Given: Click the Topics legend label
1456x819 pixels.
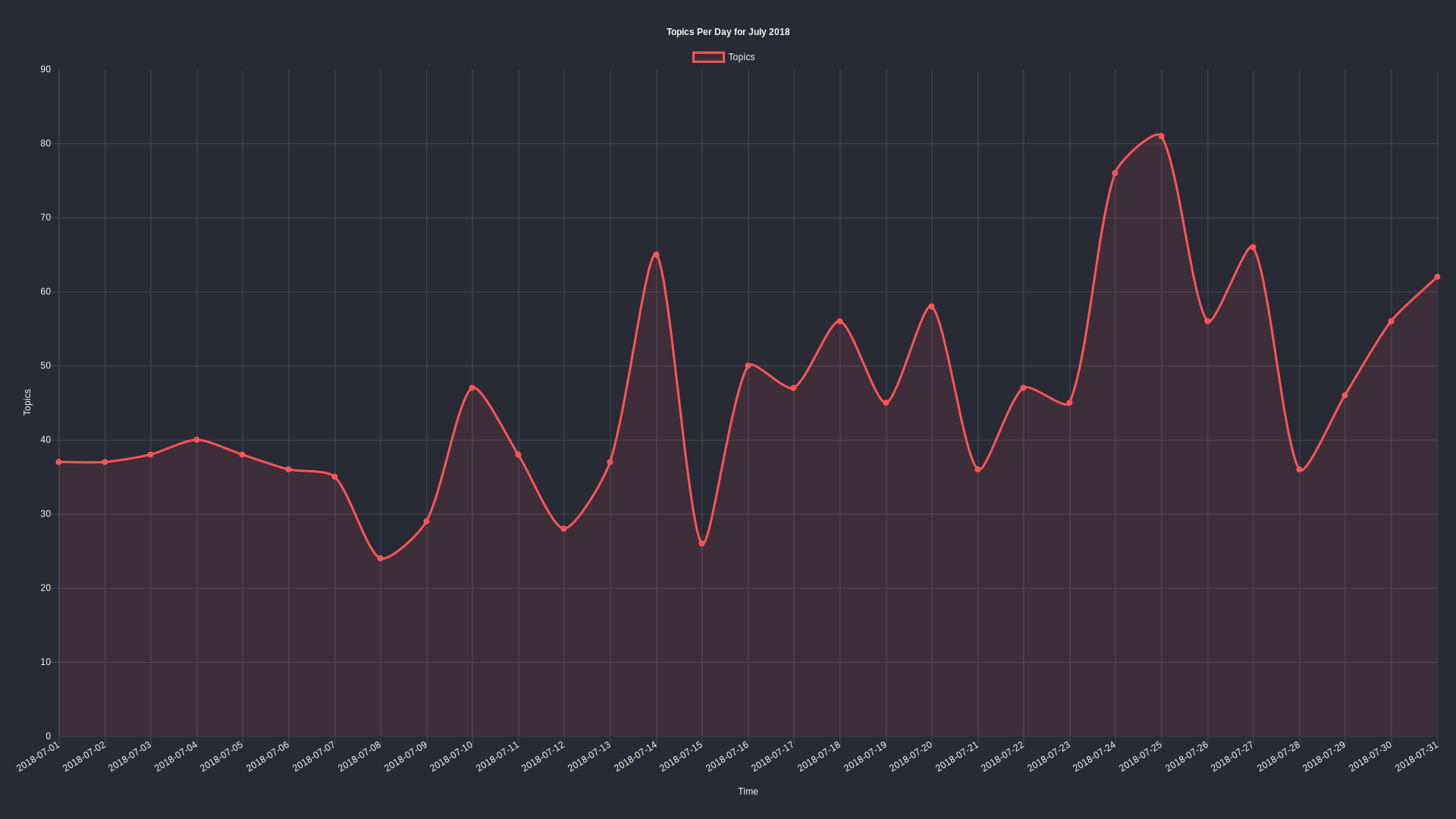Looking at the screenshot, I should (x=742, y=58).
